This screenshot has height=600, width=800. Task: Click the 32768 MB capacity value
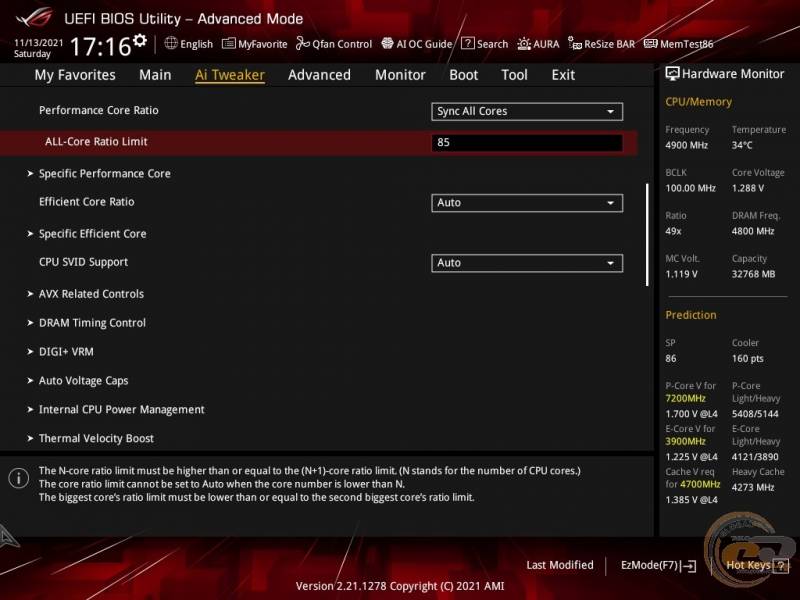coord(754,274)
